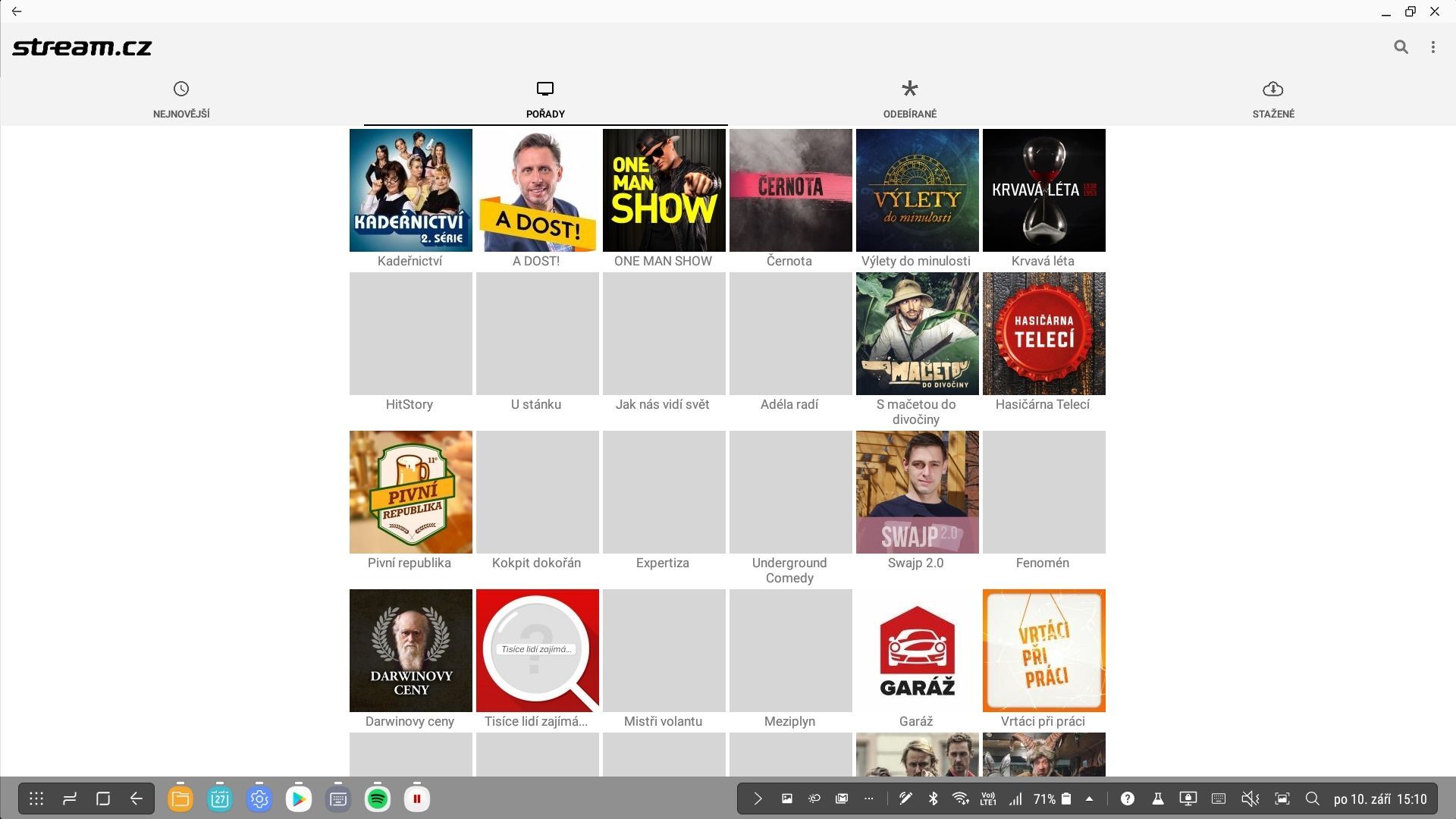Switch to the Odebírané tab
Image resolution: width=1456 pixels, height=819 pixels.
click(x=909, y=100)
